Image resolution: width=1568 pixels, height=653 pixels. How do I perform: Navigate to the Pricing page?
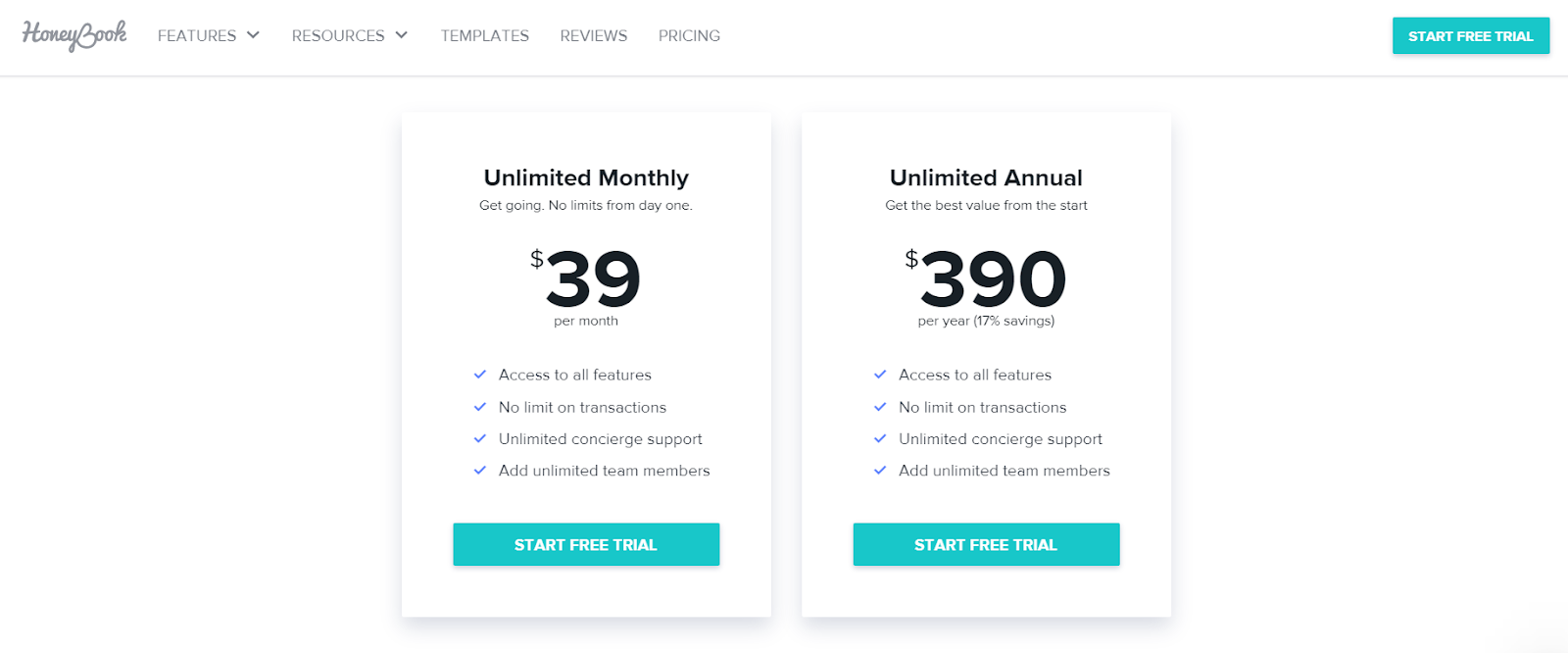689,35
